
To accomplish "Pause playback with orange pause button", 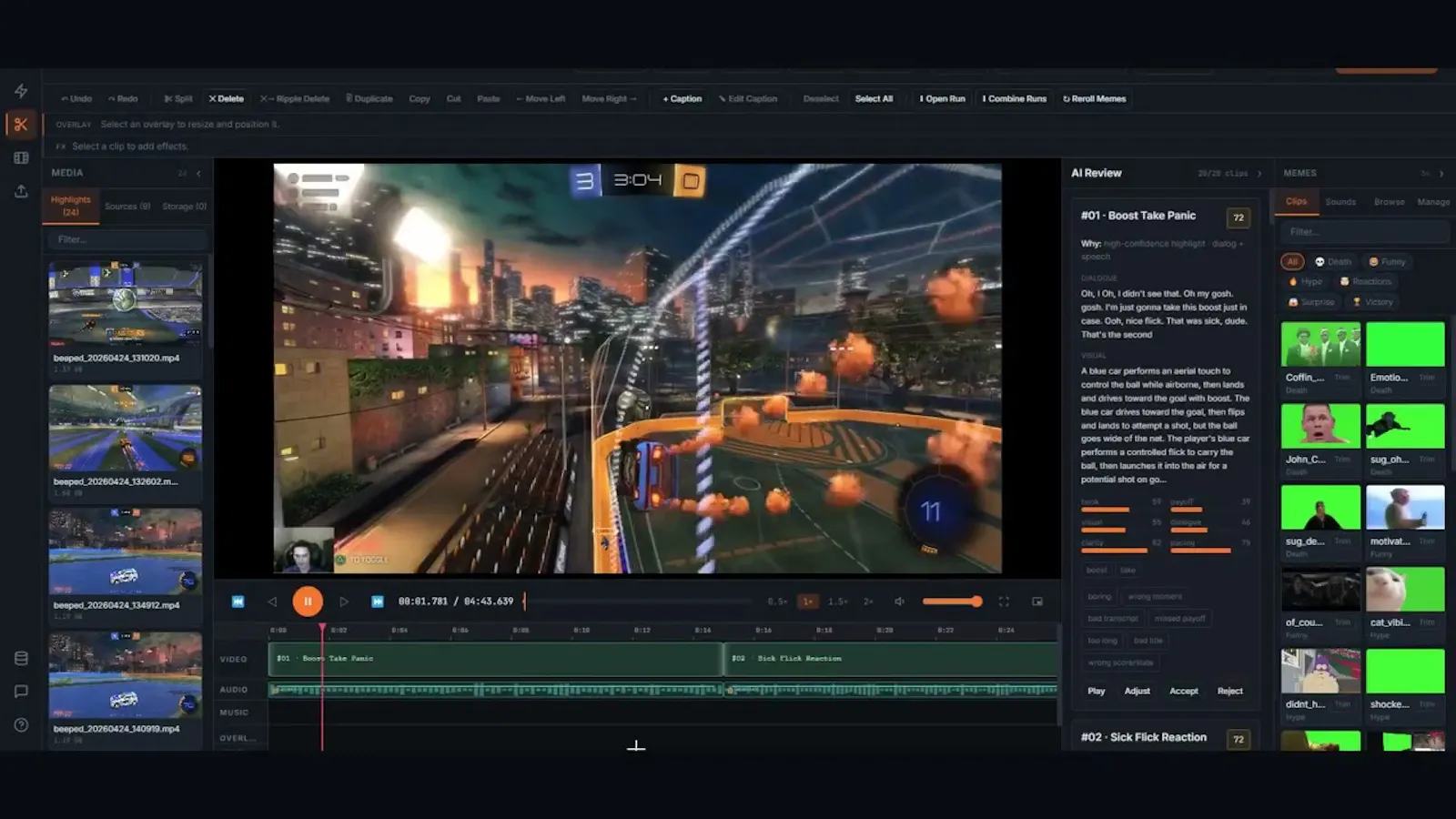I will (x=308, y=602).
